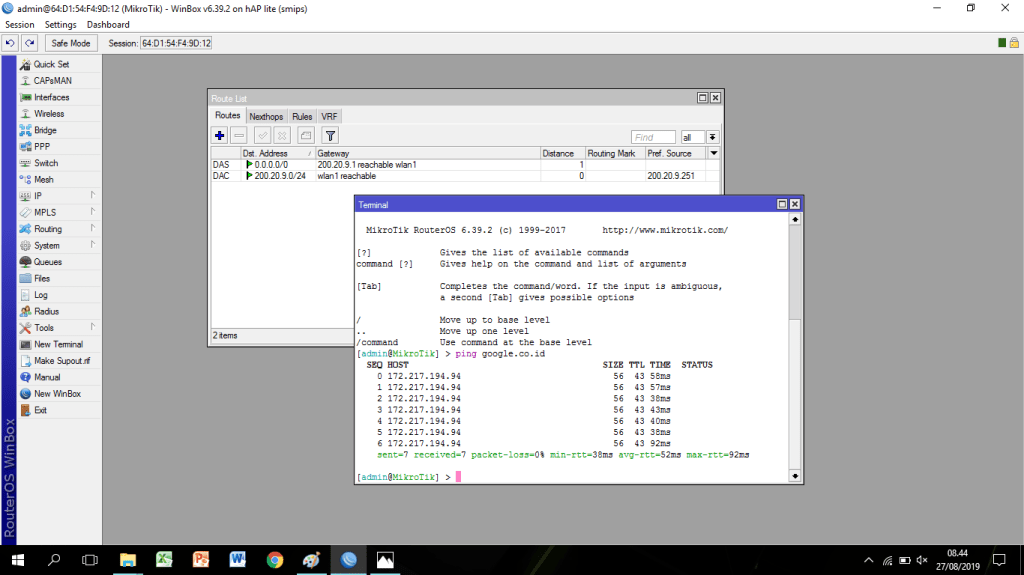Launch New Terminal from the sidebar
Viewport: 1024px width, 575px height.
tap(58, 344)
